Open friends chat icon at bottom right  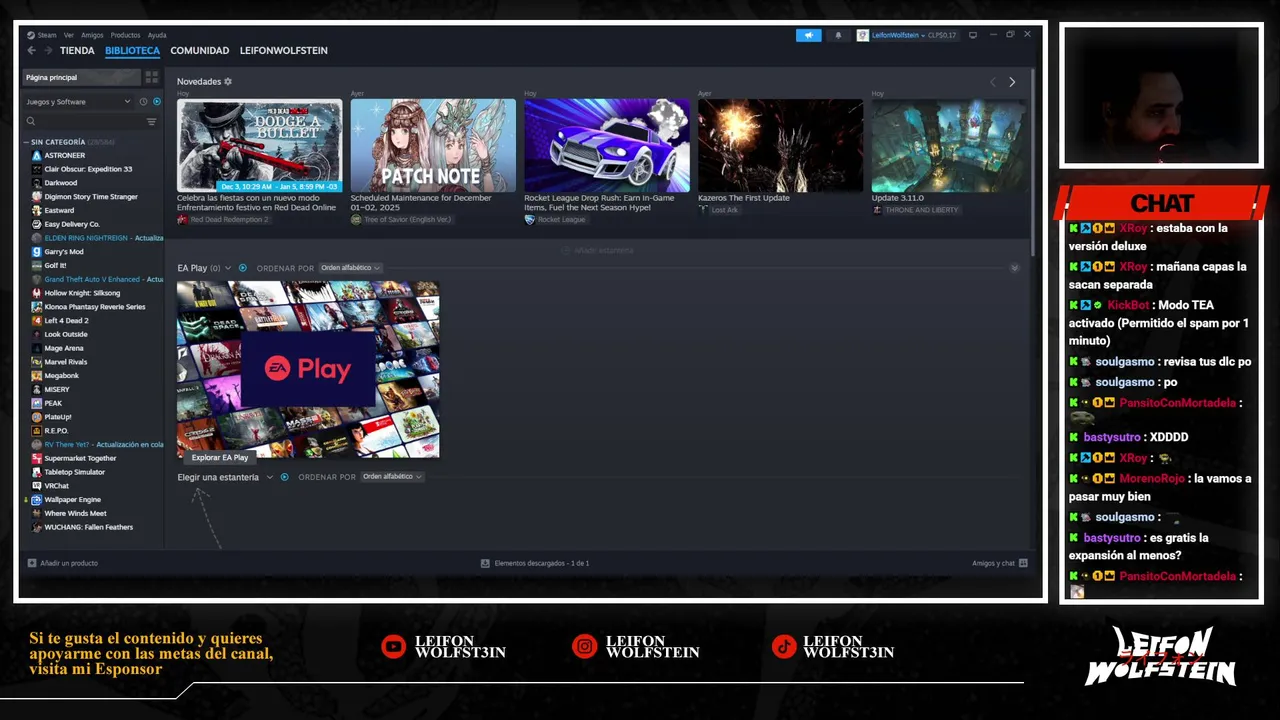pyautogui.click(x=1023, y=563)
